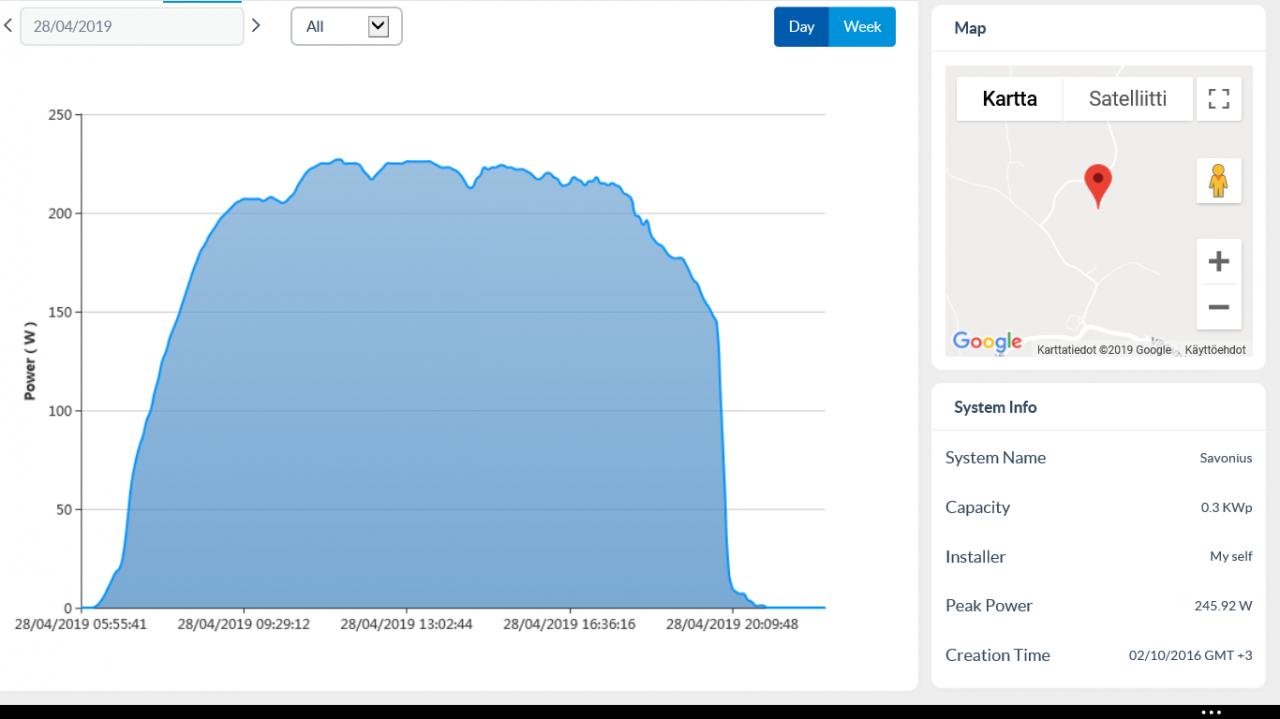Image resolution: width=1280 pixels, height=719 pixels.
Task: Switch chart to Week view
Action: pos(862,27)
